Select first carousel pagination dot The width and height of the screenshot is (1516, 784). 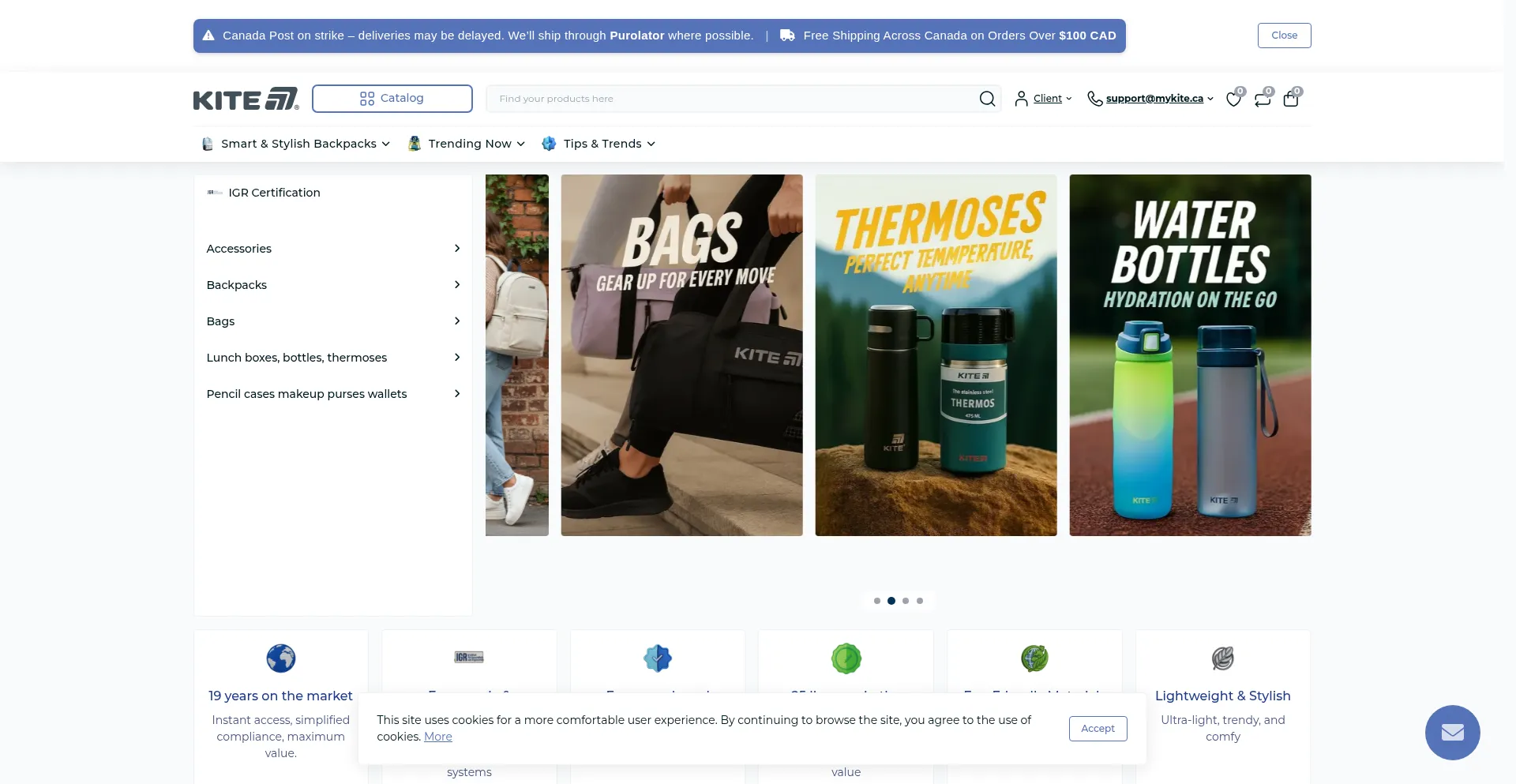[x=876, y=601]
